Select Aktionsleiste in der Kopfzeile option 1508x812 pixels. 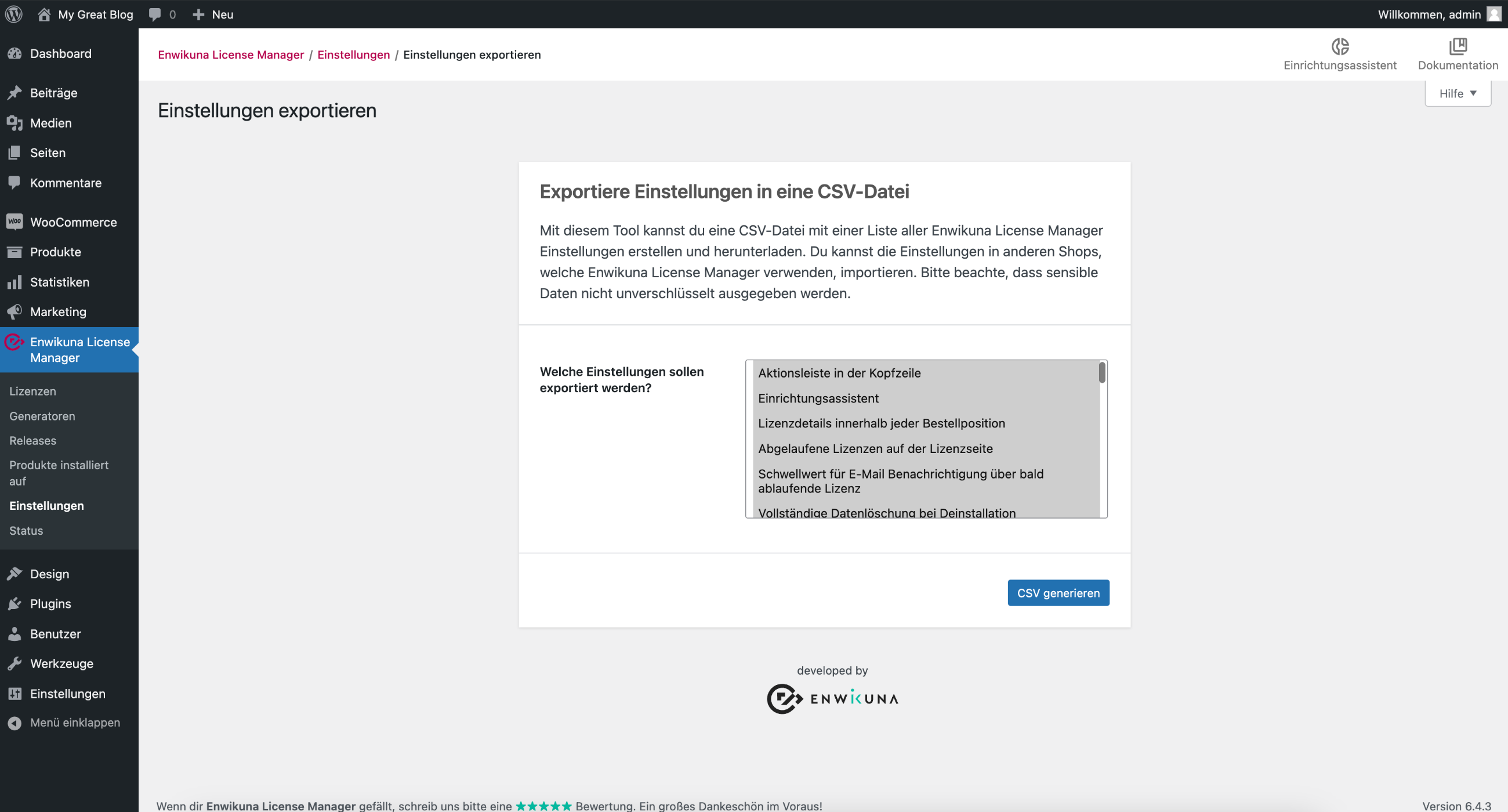(x=839, y=373)
